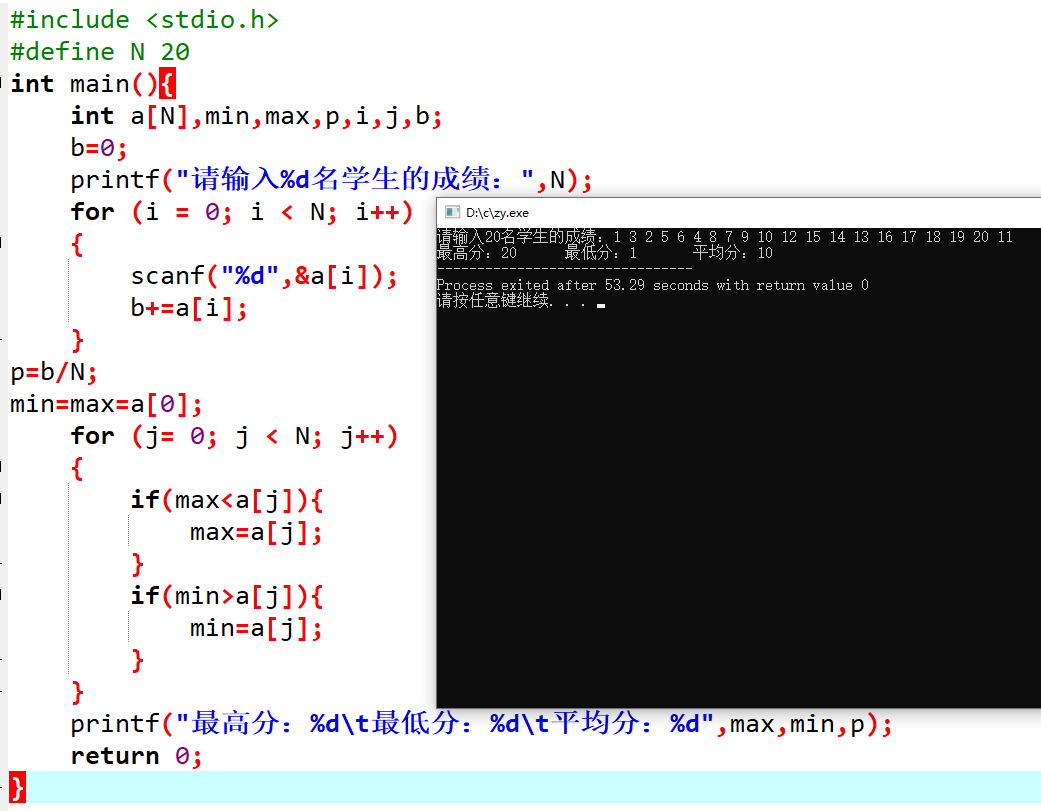Click the highlighted opening brace after main()
This screenshot has width=1041, height=811.
click(168, 84)
